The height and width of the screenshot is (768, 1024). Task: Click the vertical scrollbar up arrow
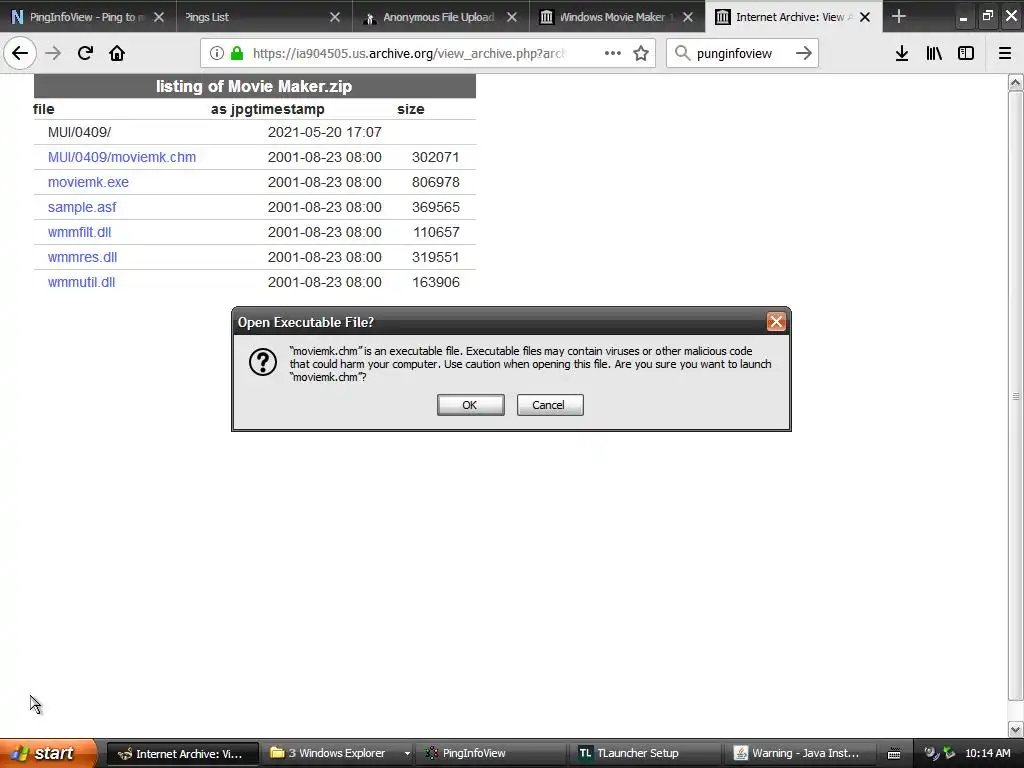(x=1016, y=82)
